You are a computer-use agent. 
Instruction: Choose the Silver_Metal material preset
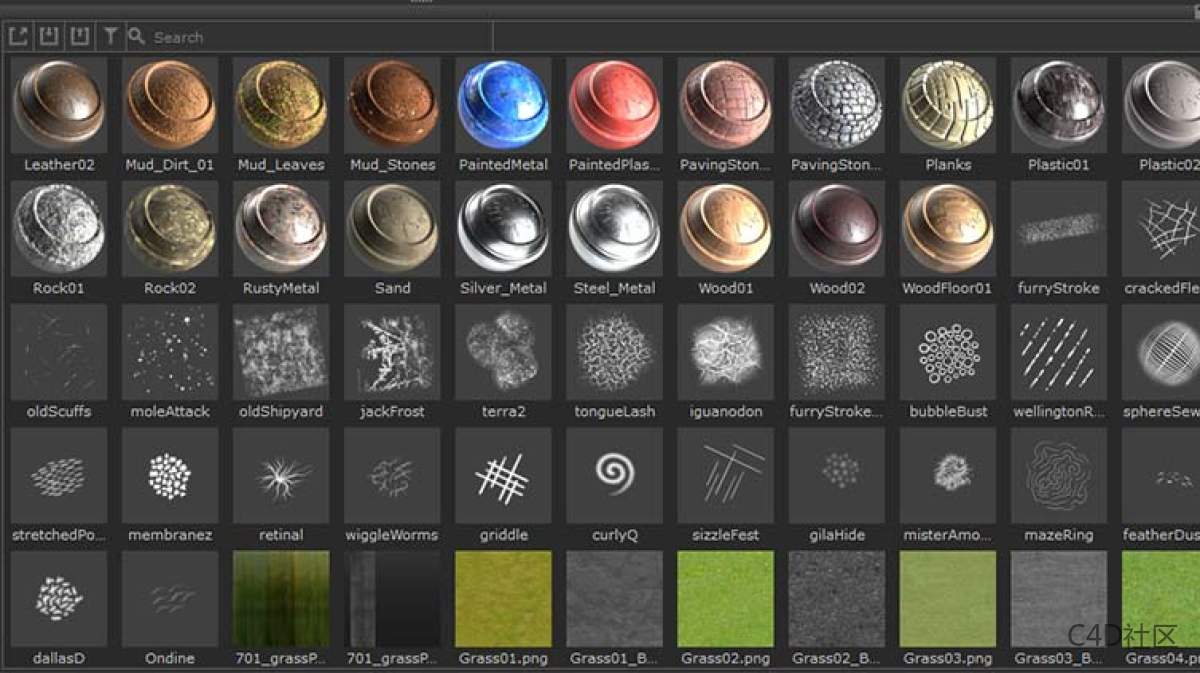(503, 228)
